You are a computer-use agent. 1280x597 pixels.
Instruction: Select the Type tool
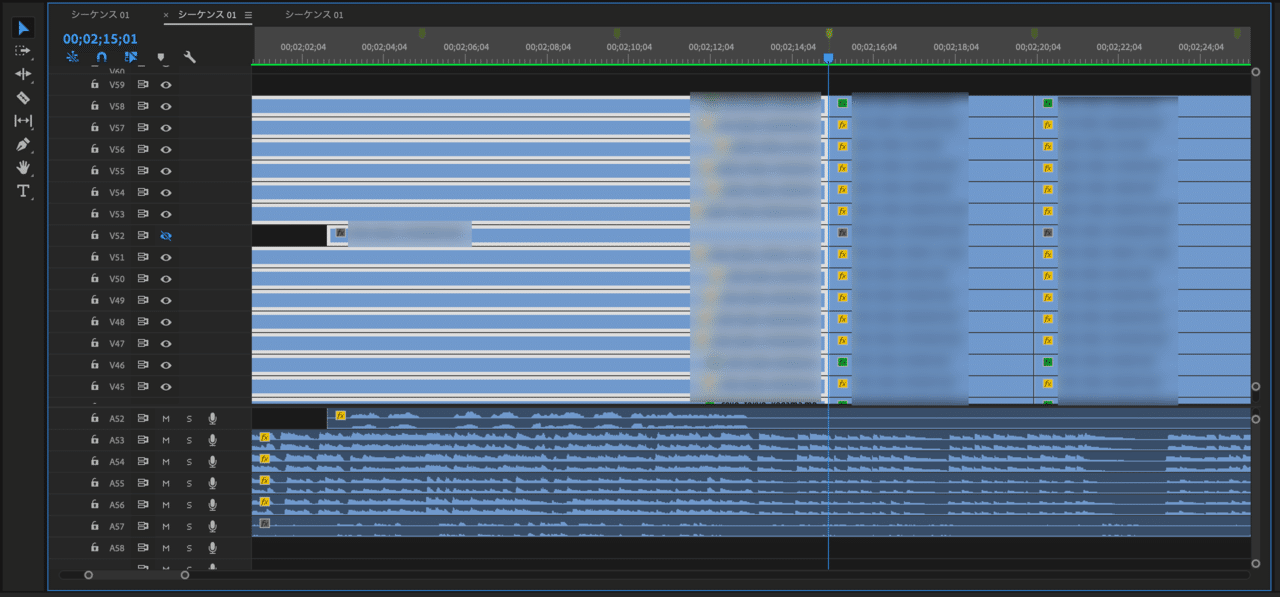(x=24, y=190)
